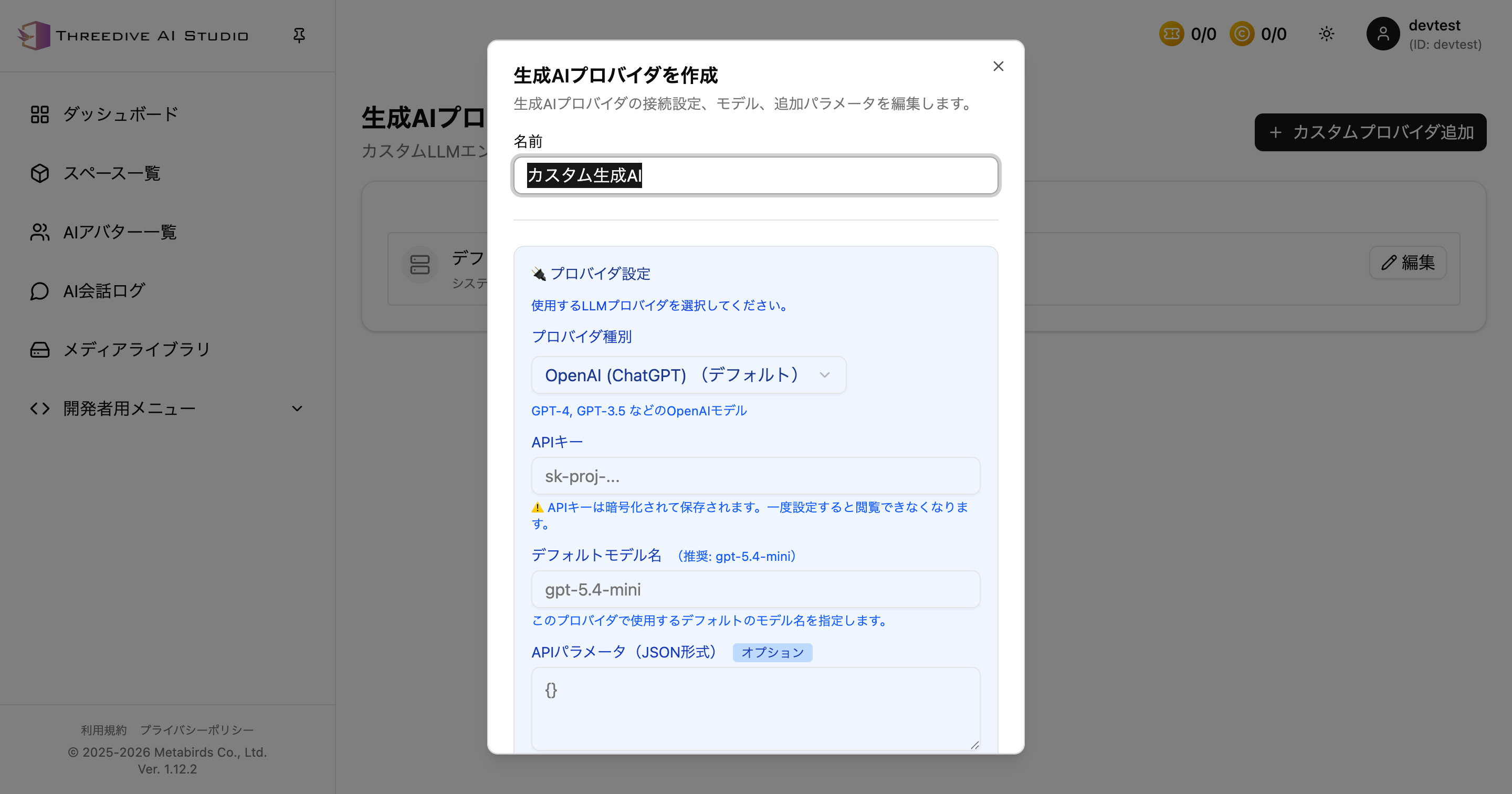Open メディアライブラリ from sidebar
This screenshot has height=794, width=1512.
pos(168,349)
